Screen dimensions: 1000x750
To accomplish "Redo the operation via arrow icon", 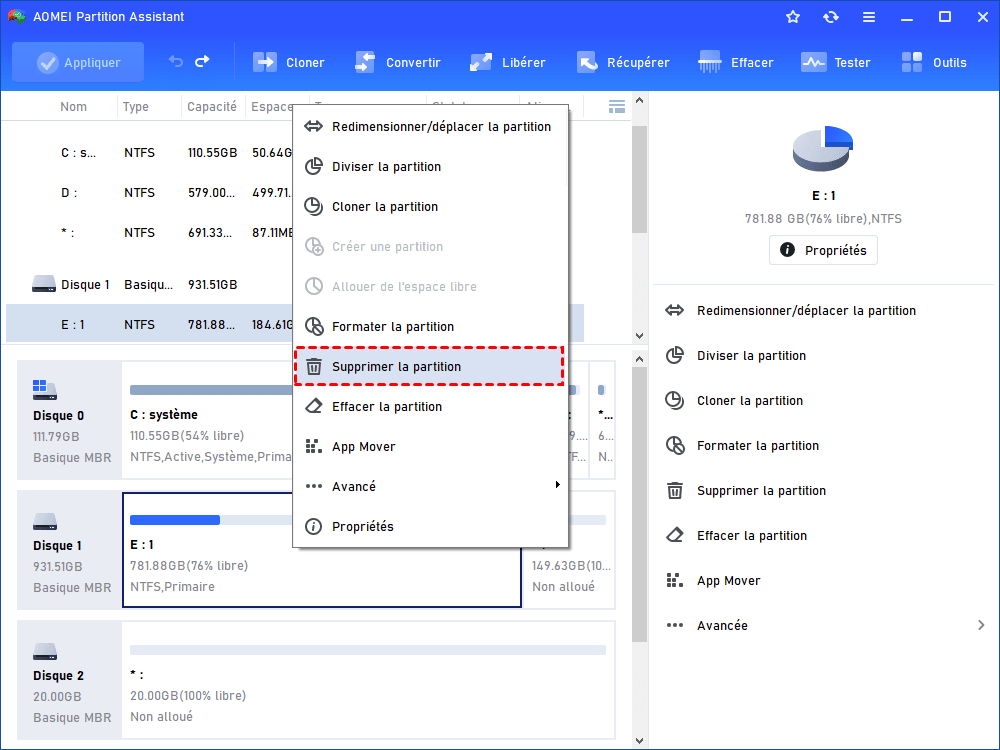I will coord(202,62).
